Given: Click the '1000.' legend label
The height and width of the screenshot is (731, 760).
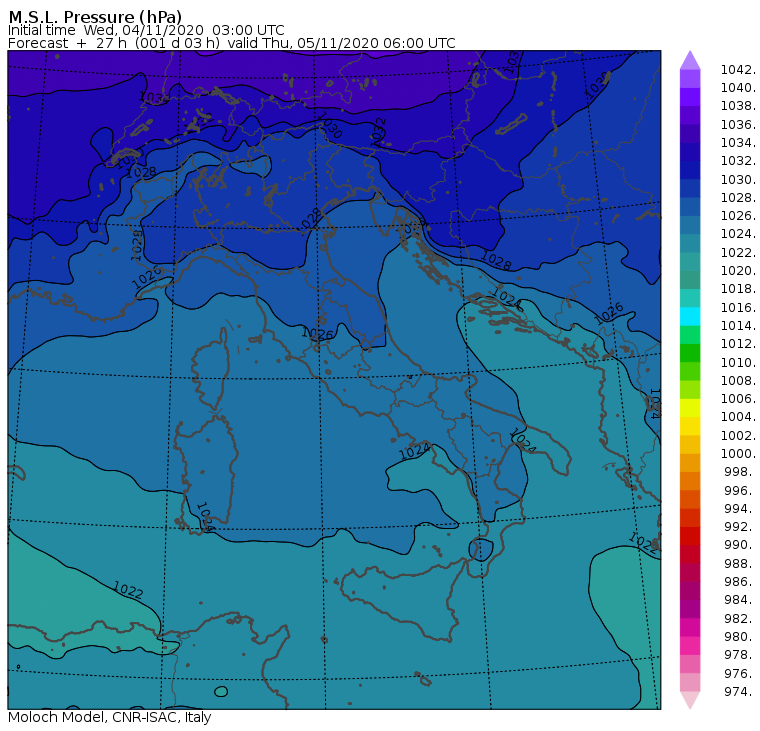Looking at the screenshot, I should (738, 454).
